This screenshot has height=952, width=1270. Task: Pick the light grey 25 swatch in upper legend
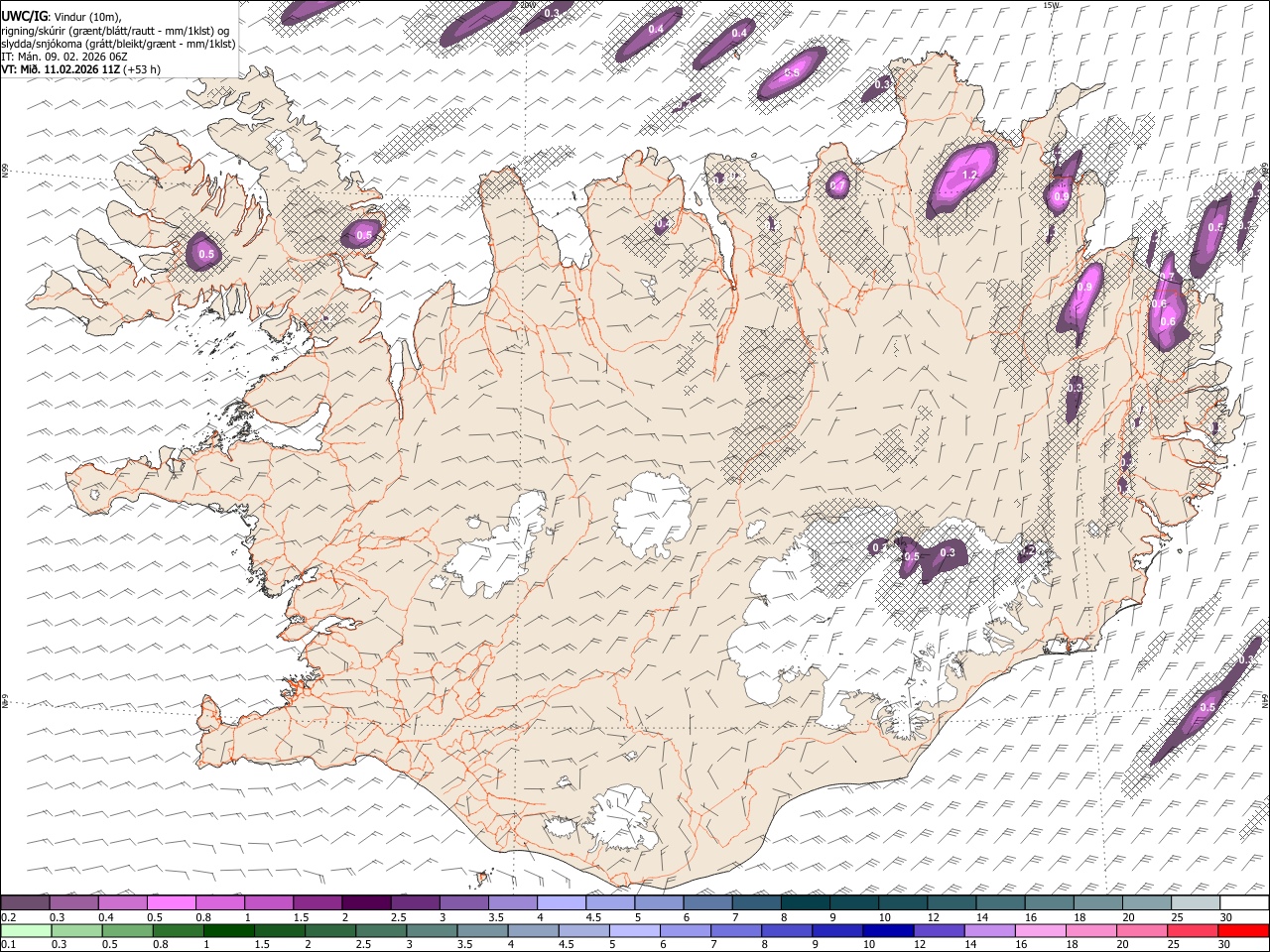click(x=1195, y=903)
